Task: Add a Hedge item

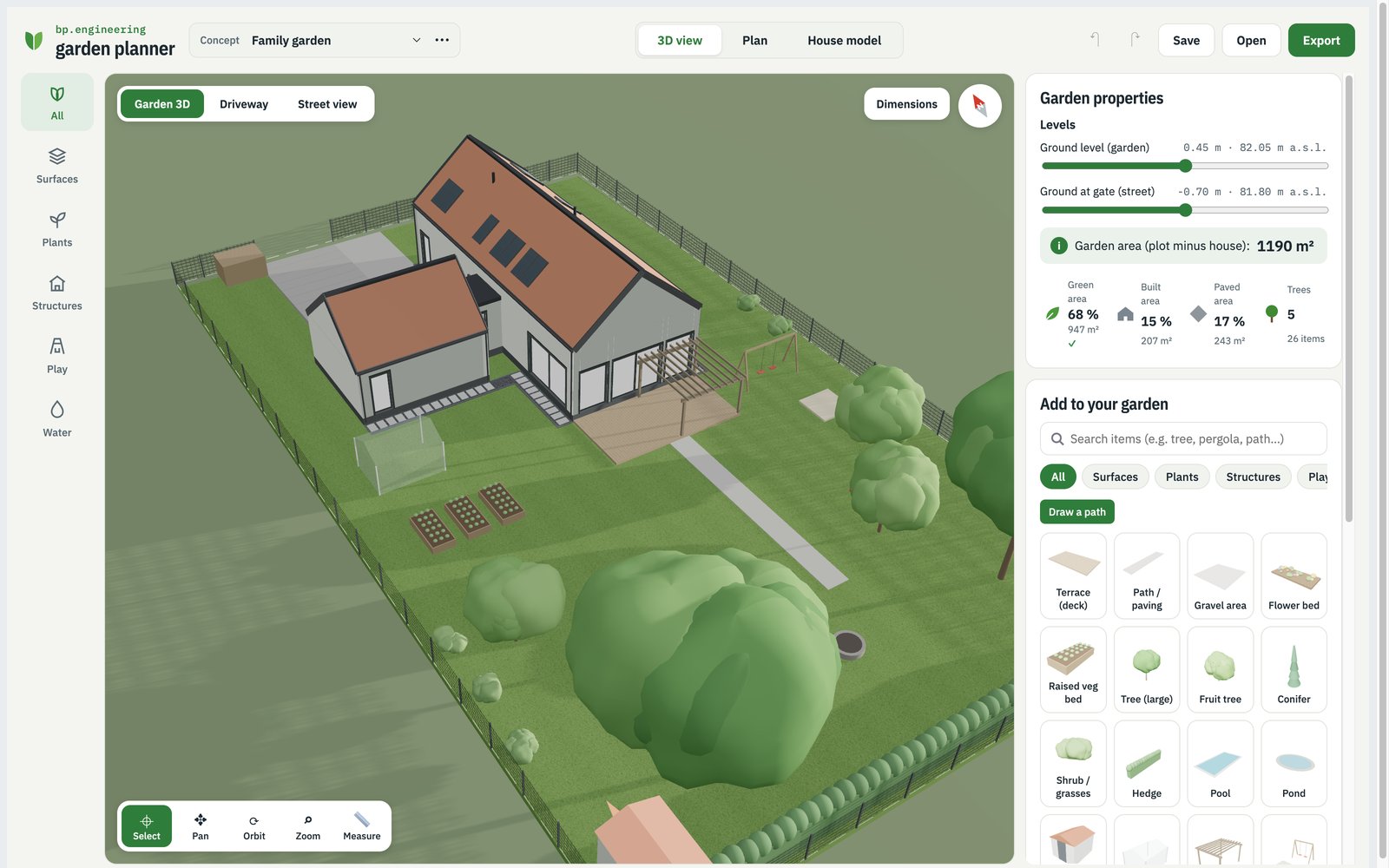Action: pyautogui.click(x=1147, y=763)
